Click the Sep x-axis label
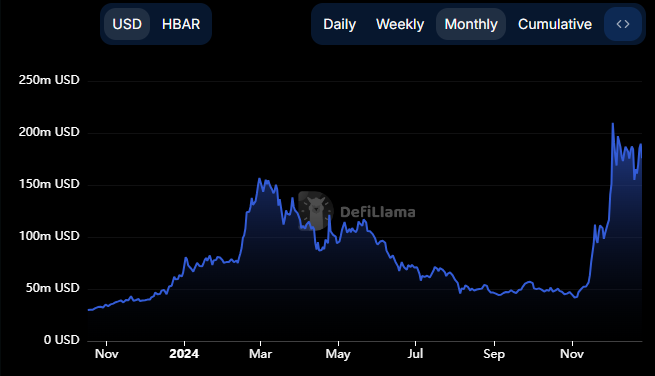 pyautogui.click(x=494, y=354)
